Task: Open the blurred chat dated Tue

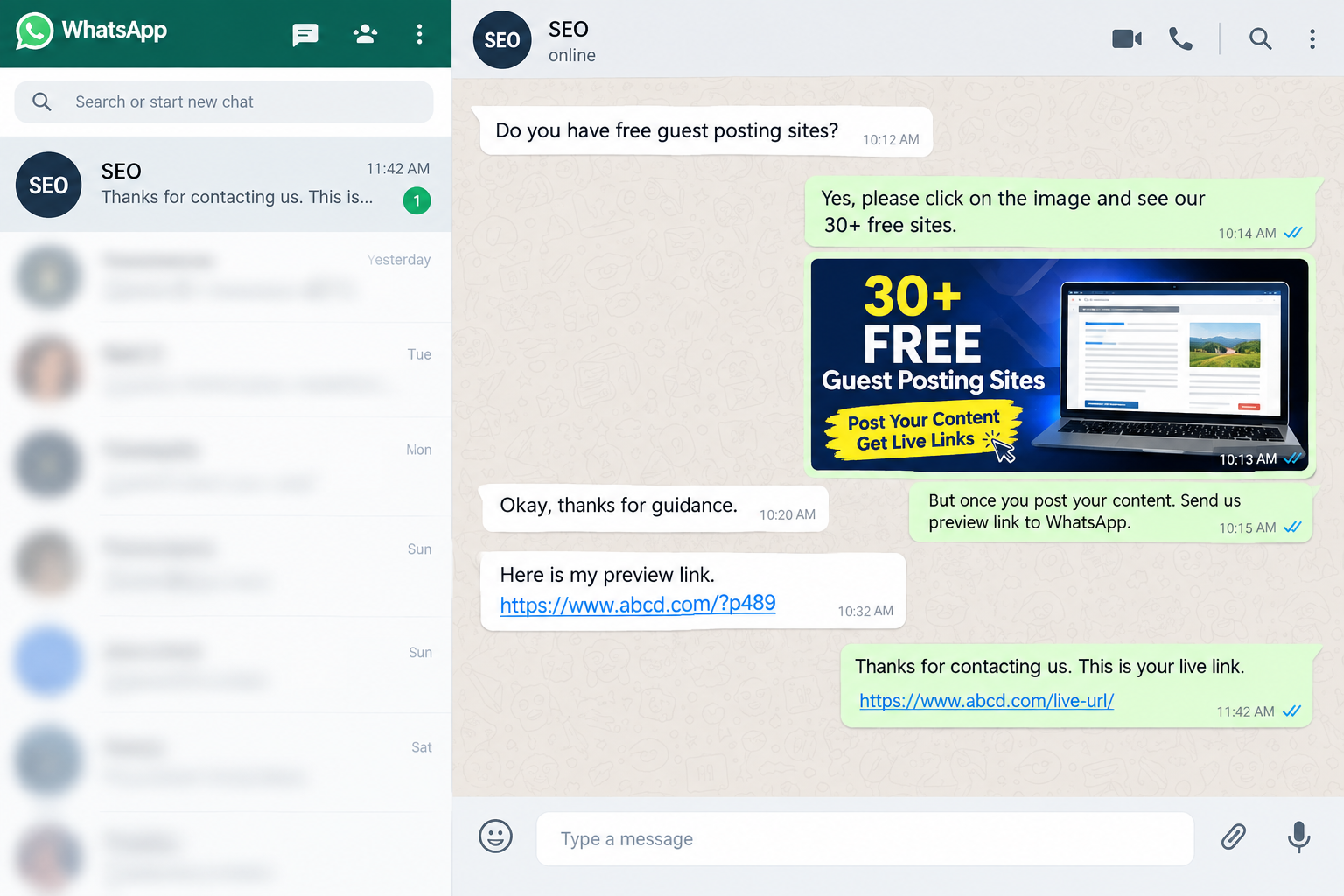Action: coord(226,369)
